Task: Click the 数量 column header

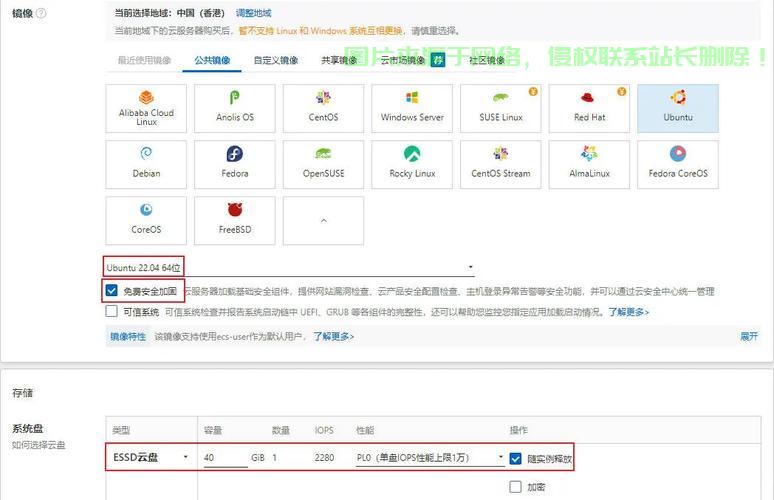Action: click(x=281, y=430)
